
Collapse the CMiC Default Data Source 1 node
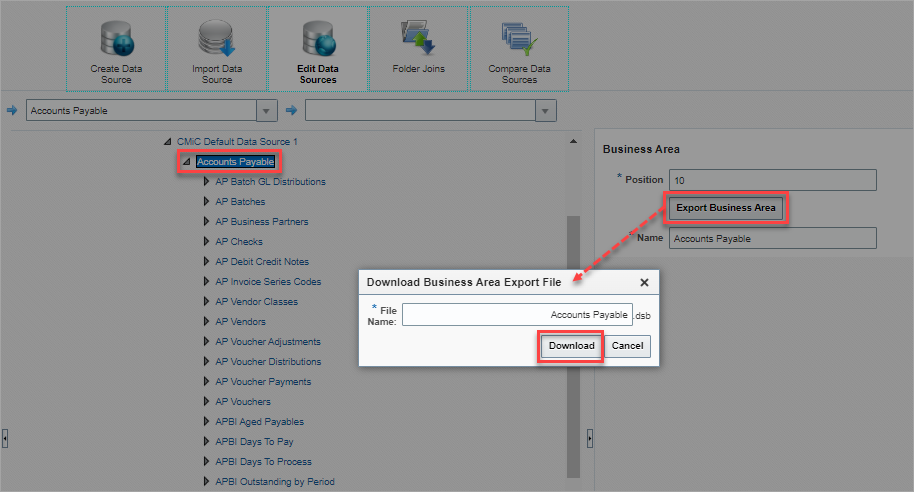tap(168, 142)
